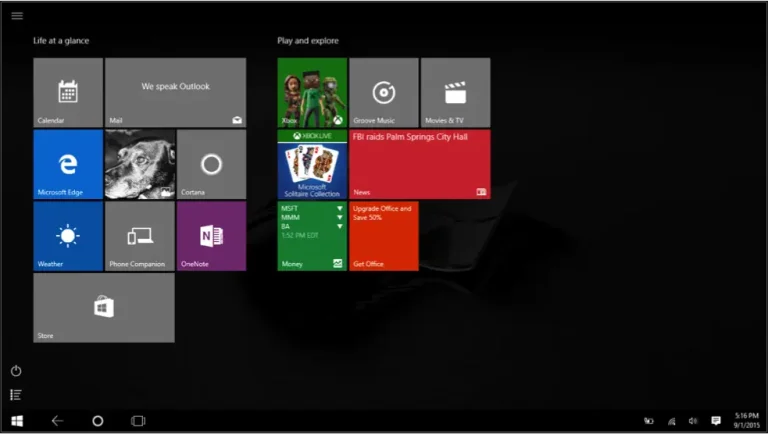768x434 pixels.
Task: Open the News tile about FBI raids
Action: coord(420,164)
